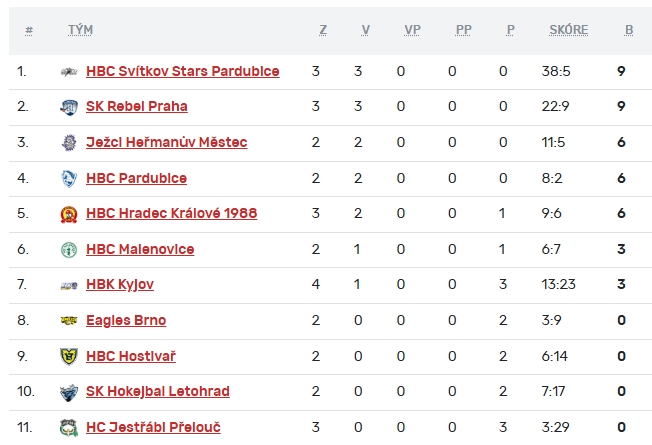The image size is (652, 445).
Task: Click the SK Rebel Praha logo
Action: point(69,107)
